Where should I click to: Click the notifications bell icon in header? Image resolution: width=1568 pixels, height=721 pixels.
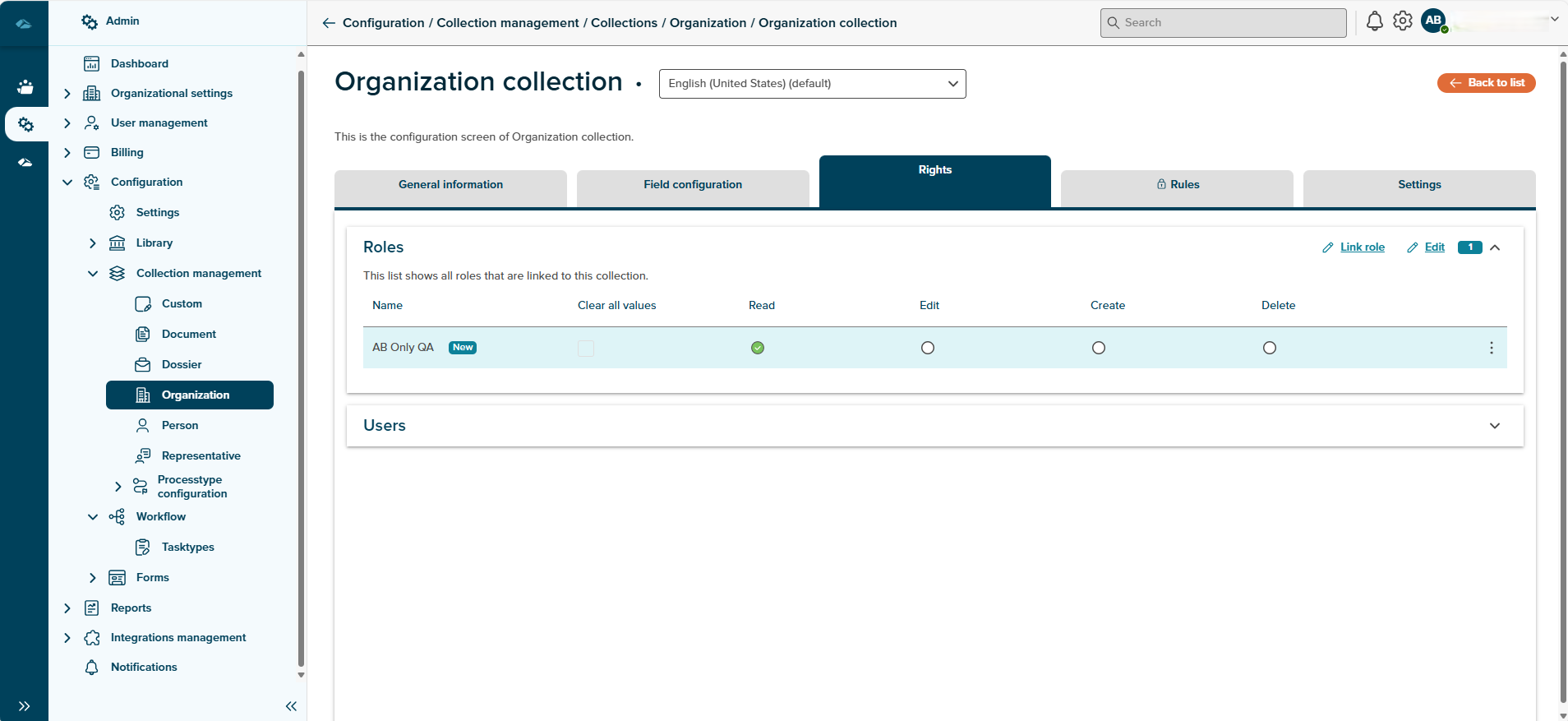click(x=1374, y=21)
